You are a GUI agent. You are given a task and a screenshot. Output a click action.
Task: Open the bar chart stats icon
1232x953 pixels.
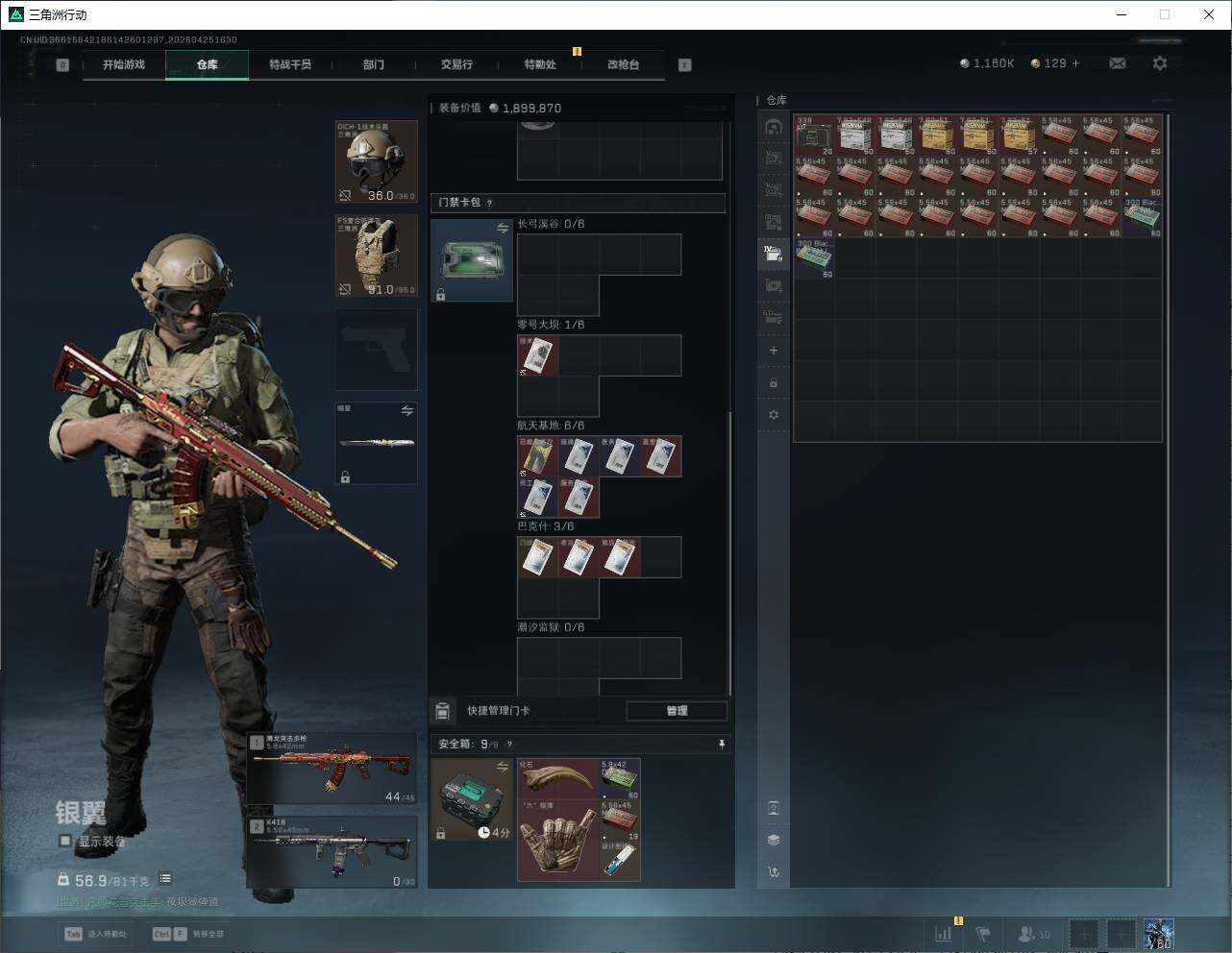click(944, 934)
